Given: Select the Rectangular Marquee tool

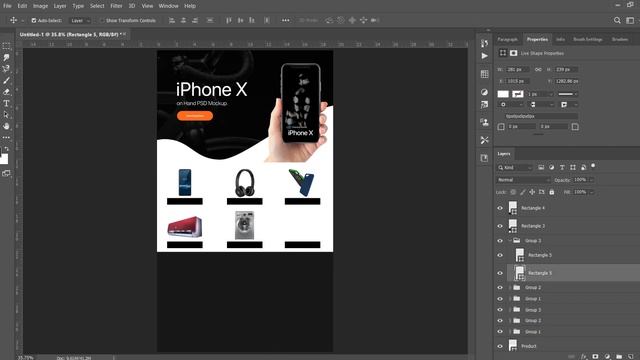Looking at the screenshot, I should click(x=6, y=46).
